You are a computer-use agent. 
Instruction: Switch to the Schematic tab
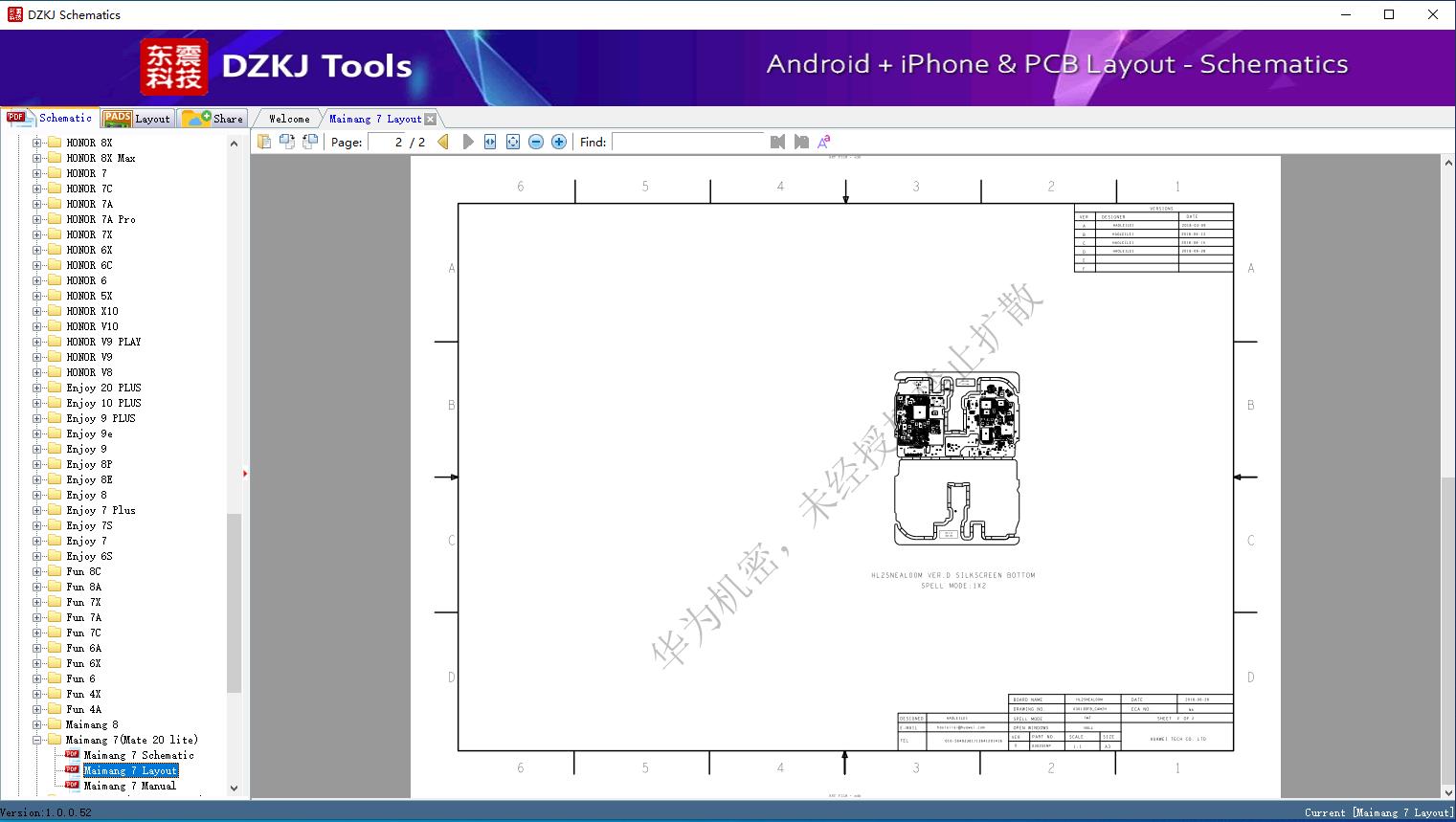(x=49, y=118)
